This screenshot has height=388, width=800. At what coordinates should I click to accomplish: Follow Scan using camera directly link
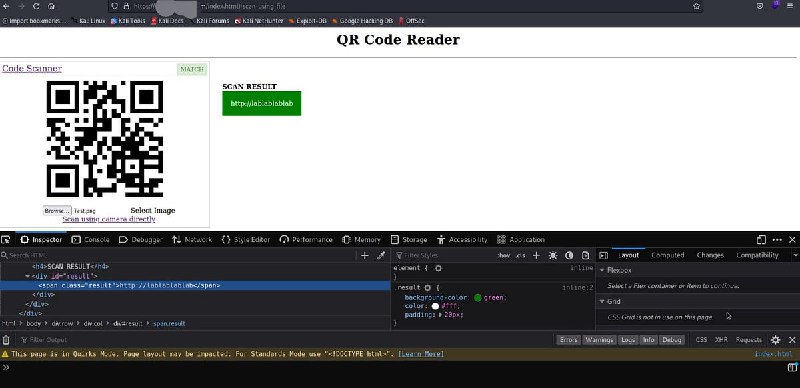pos(109,219)
